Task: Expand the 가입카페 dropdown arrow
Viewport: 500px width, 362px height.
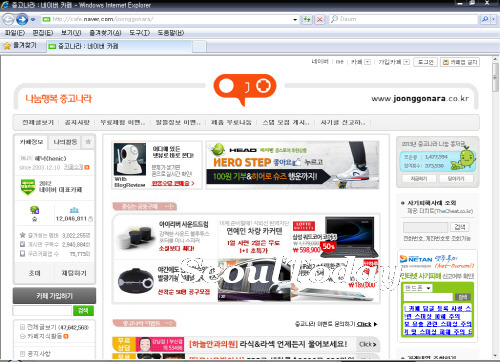Action: click(406, 62)
